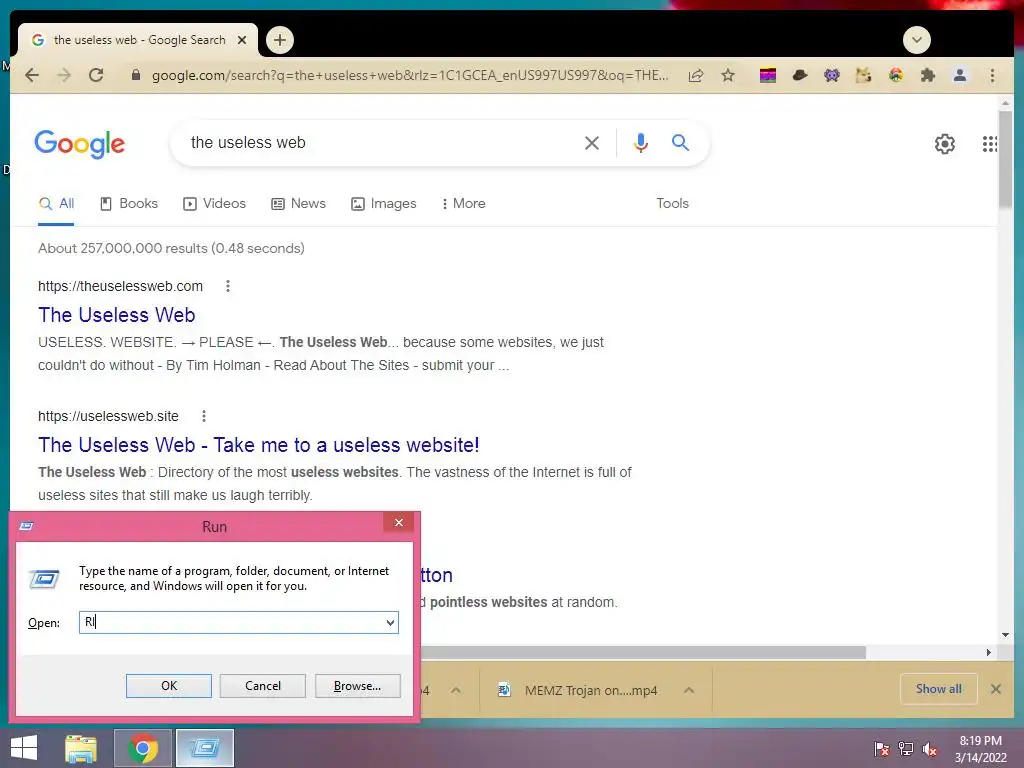1024x768 pixels.
Task: Open options for uselessweb.site result
Action: [204, 416]
